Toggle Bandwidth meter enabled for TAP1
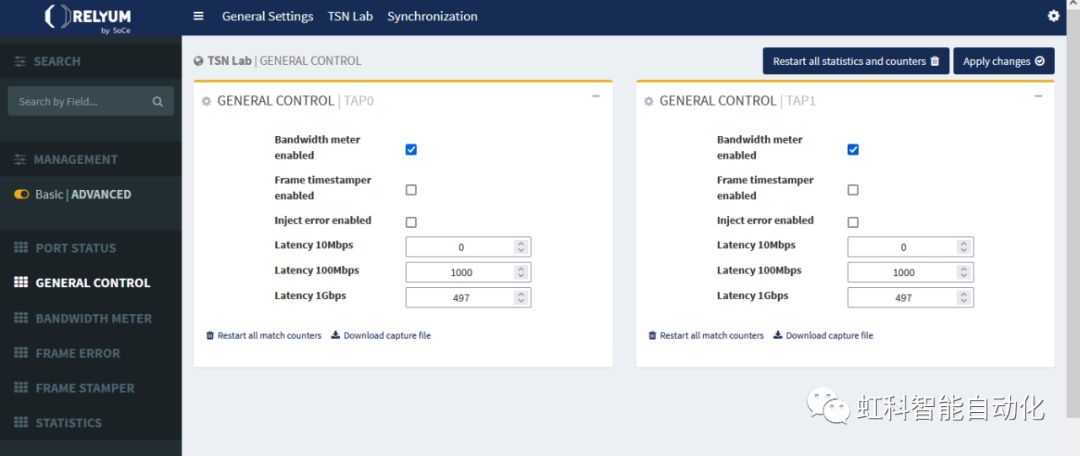Screen dimensions: 1080x456 [853, 149]
